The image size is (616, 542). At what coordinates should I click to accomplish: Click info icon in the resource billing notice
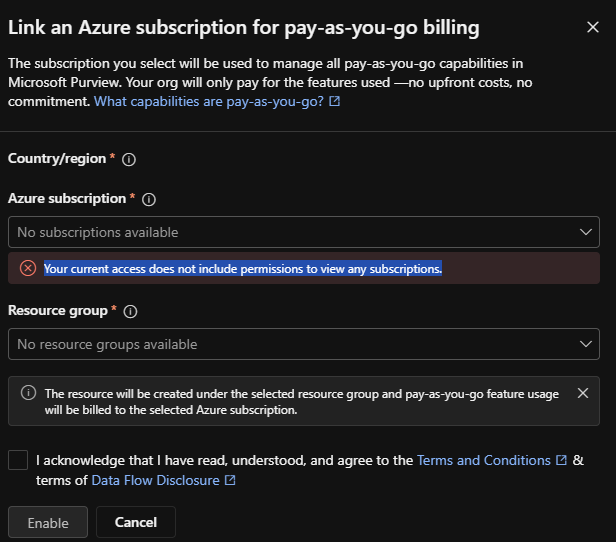(x=28, y=393)
